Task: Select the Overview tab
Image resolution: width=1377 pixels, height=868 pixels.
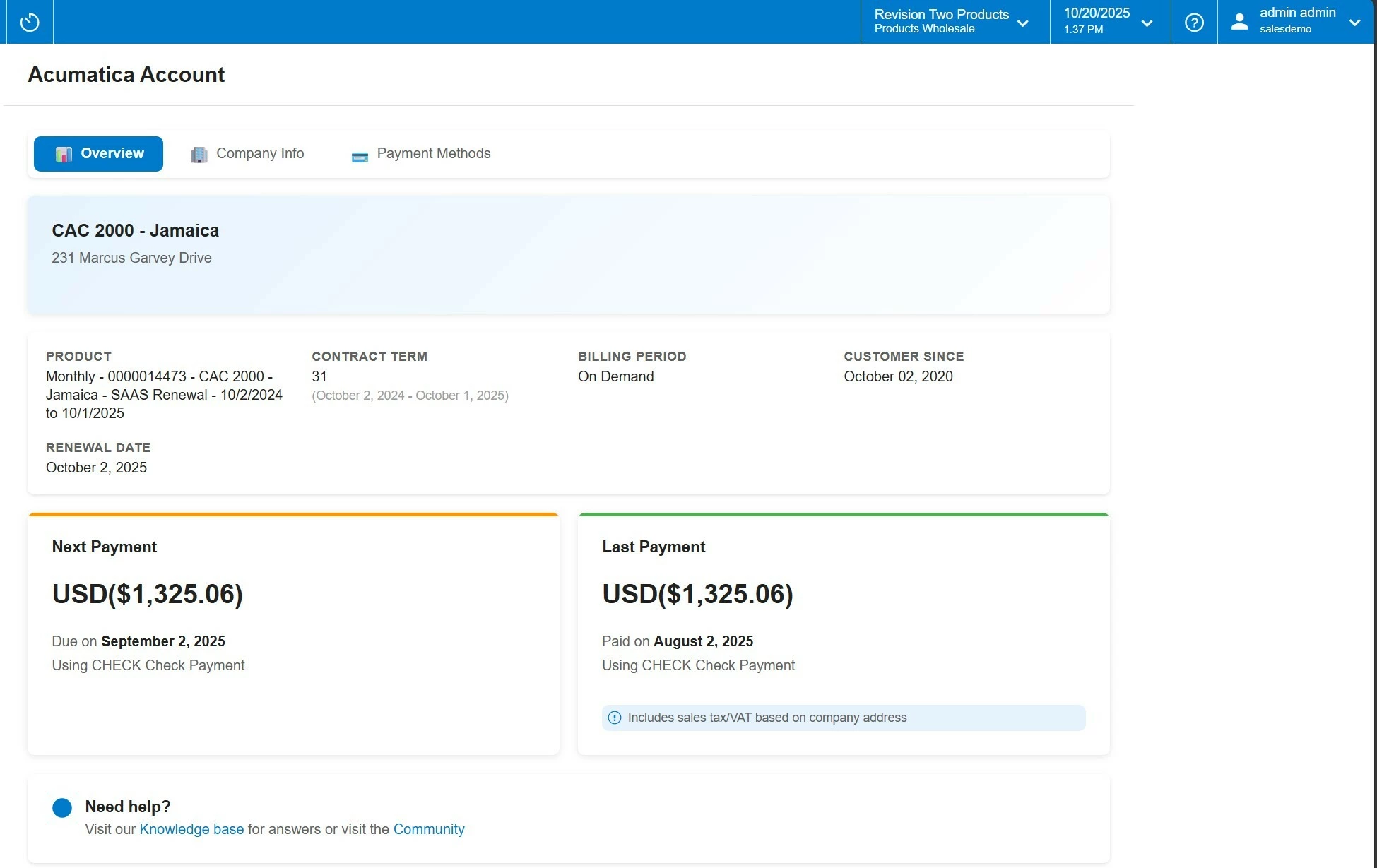Action: (112, 153)
